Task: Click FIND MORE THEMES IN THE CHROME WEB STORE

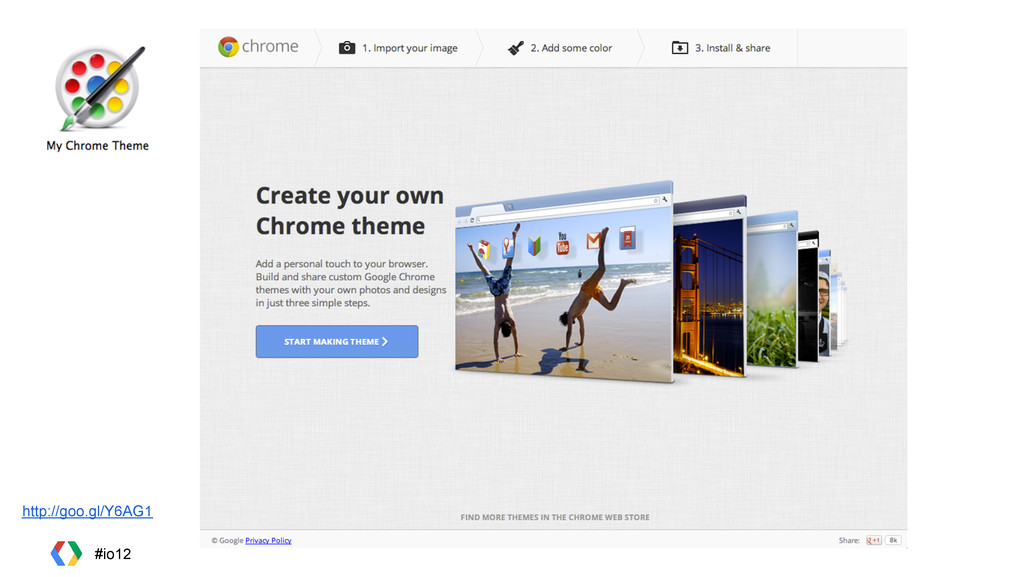Action: coord(555,517)
